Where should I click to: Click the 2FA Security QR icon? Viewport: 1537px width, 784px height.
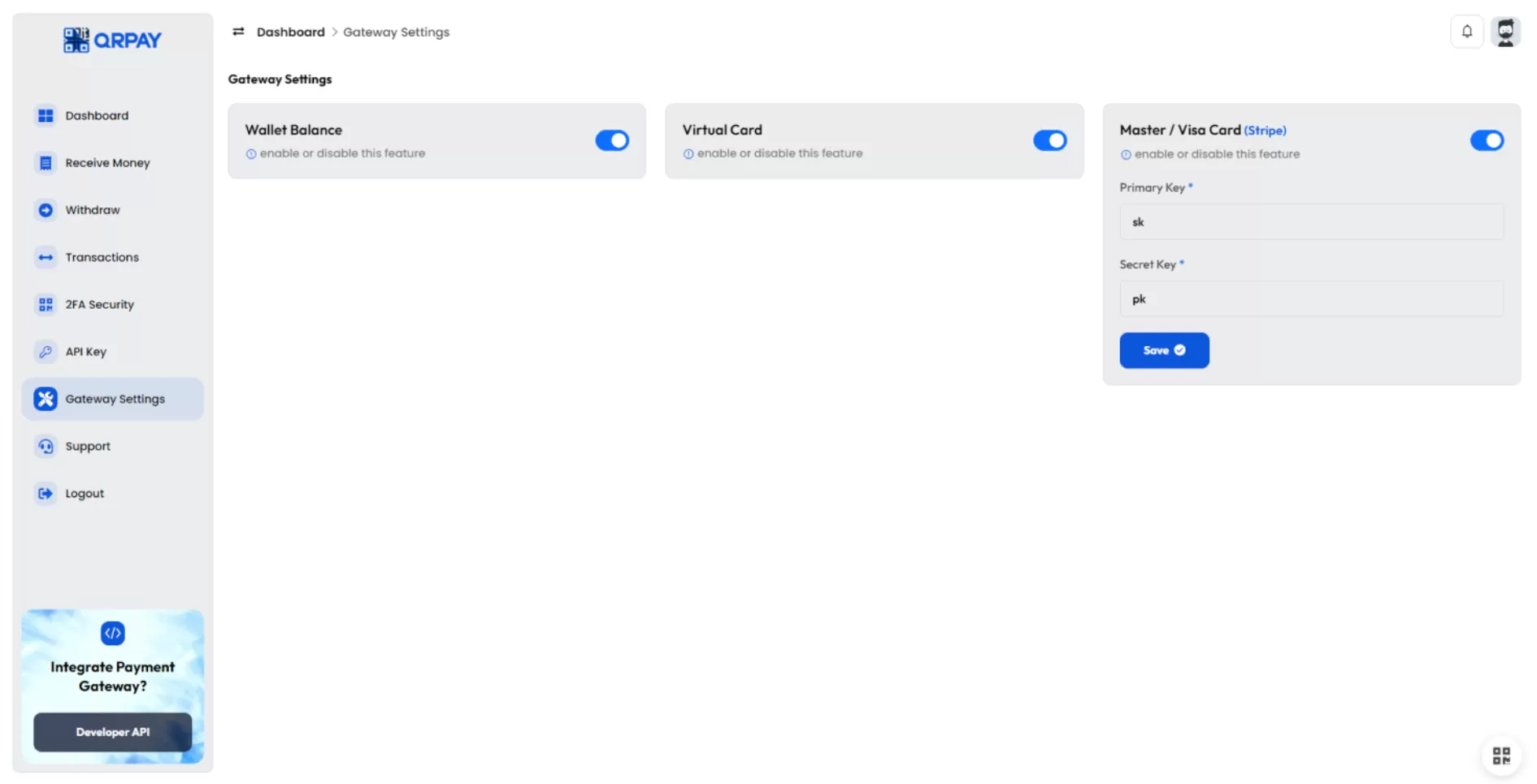pyautogui.click(x=46, y=305)
